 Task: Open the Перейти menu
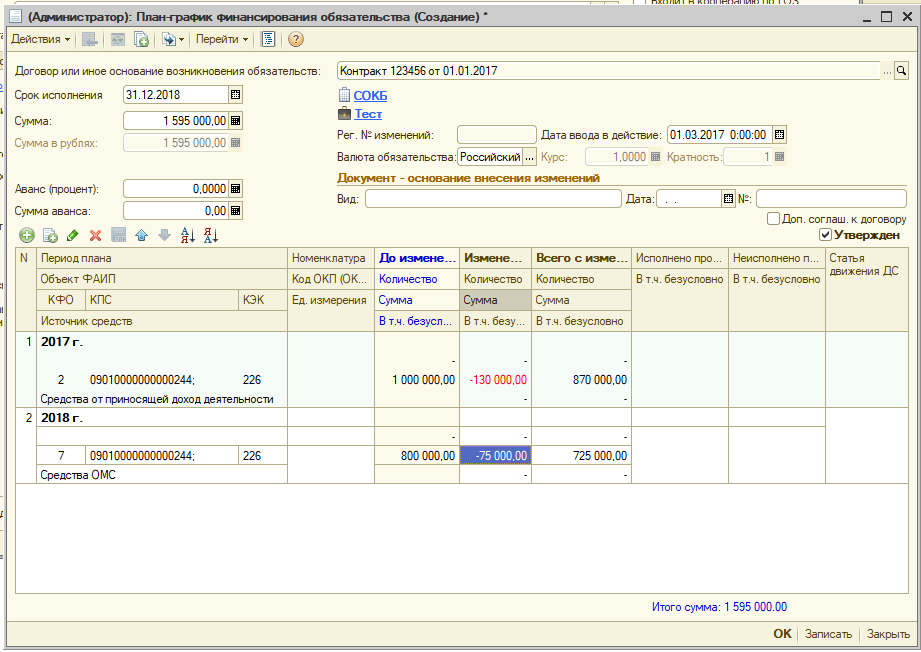(222, 40)
